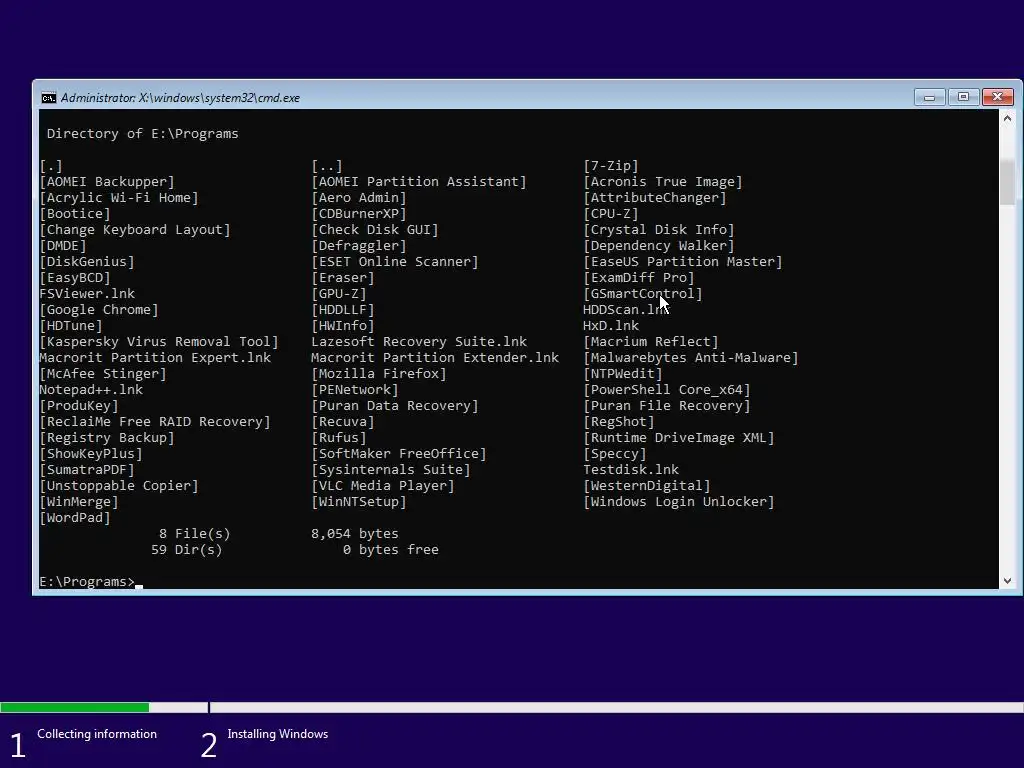Click the [PowerShell Core_x64] entry
Viewport: 1024px width, 768px height.
coord(667,390)
